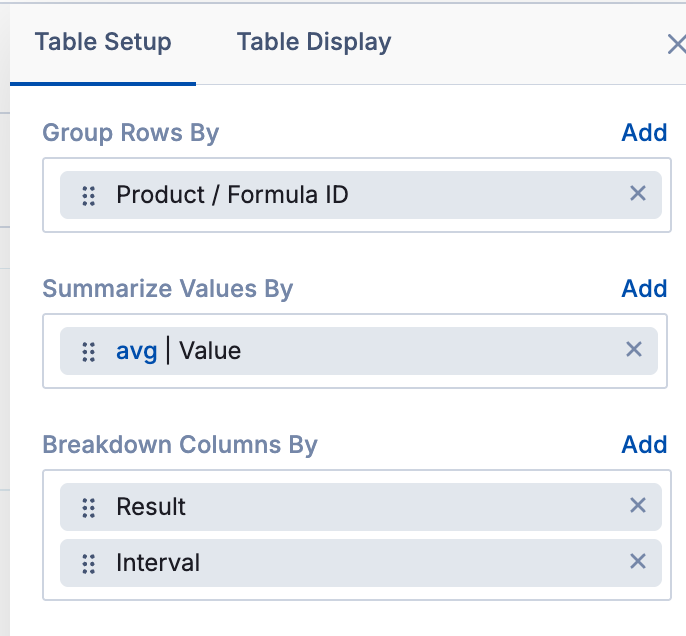Select the Interval breakdown chip

pyautogui.click(x=158, y=563)
